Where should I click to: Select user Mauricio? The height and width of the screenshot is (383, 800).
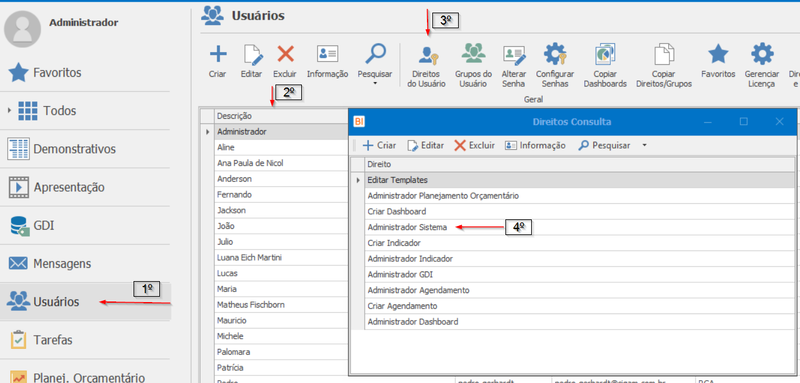point(281,321)
